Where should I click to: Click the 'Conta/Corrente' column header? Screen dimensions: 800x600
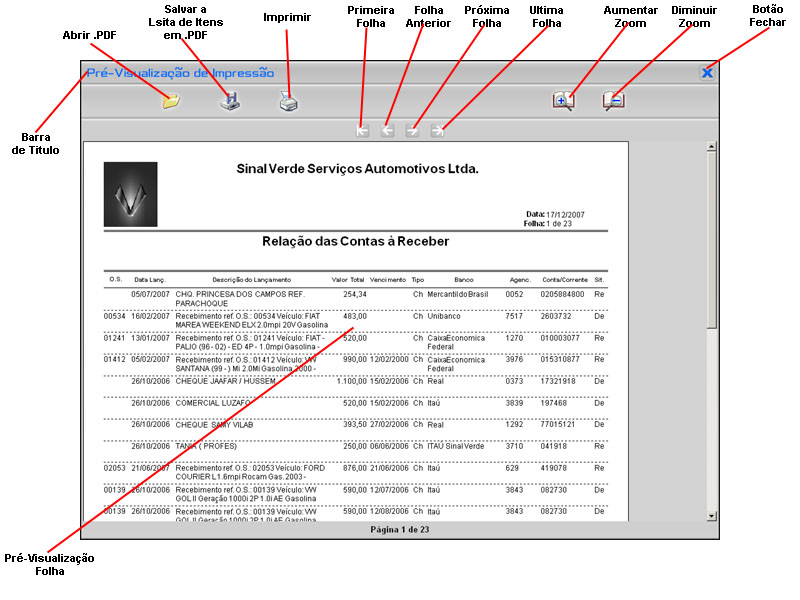[x=565, y=280]
